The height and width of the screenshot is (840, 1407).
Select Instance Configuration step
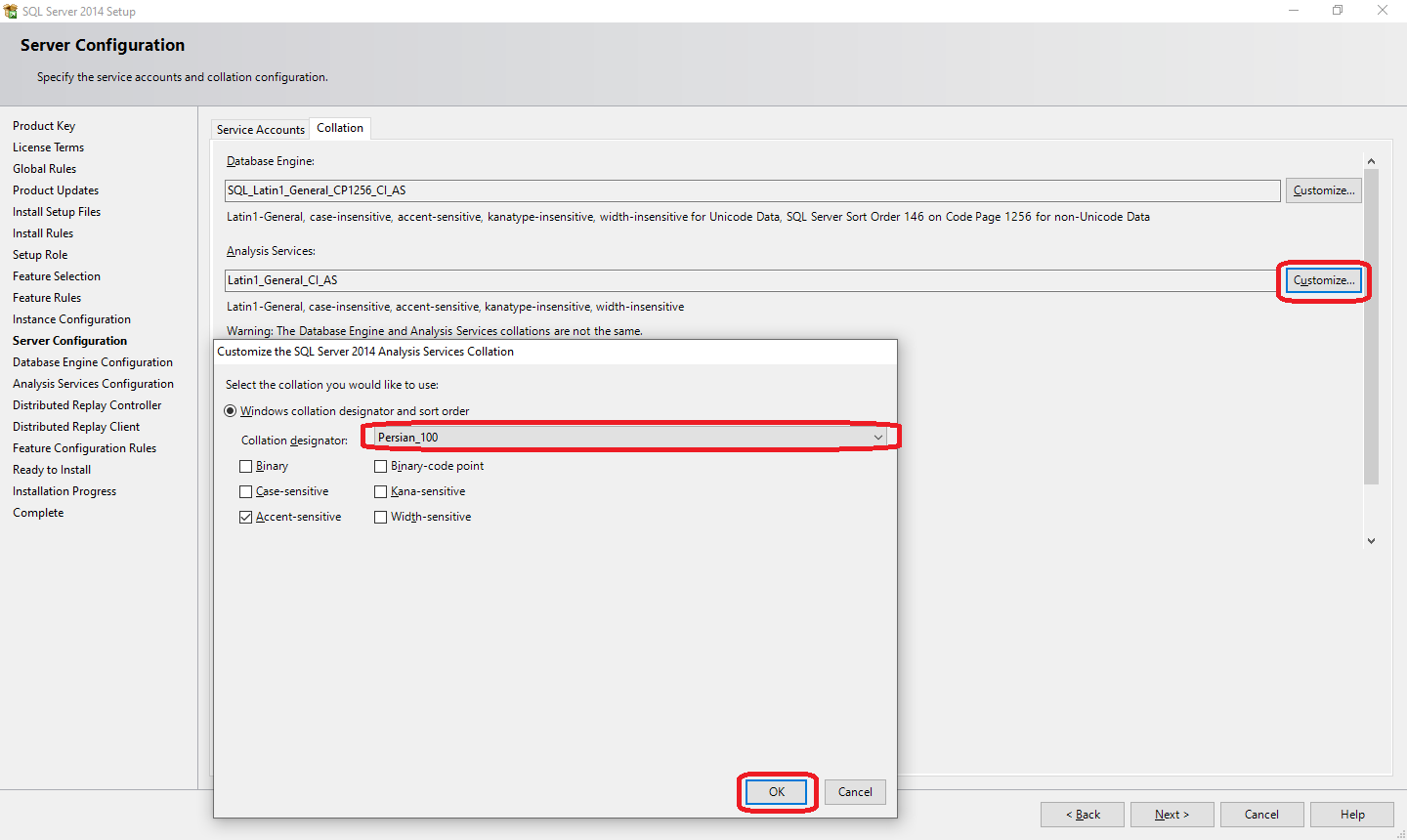tap(71, 319)
